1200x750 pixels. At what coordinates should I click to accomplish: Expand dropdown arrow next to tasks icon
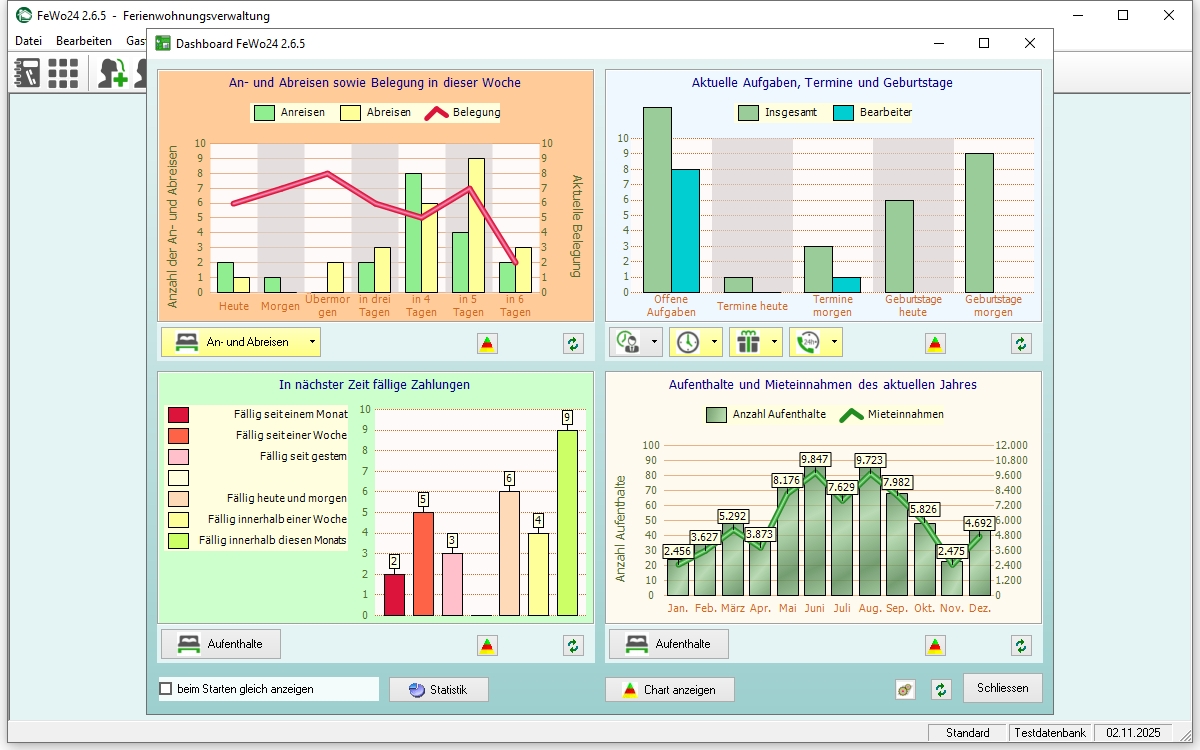point(655,342)
